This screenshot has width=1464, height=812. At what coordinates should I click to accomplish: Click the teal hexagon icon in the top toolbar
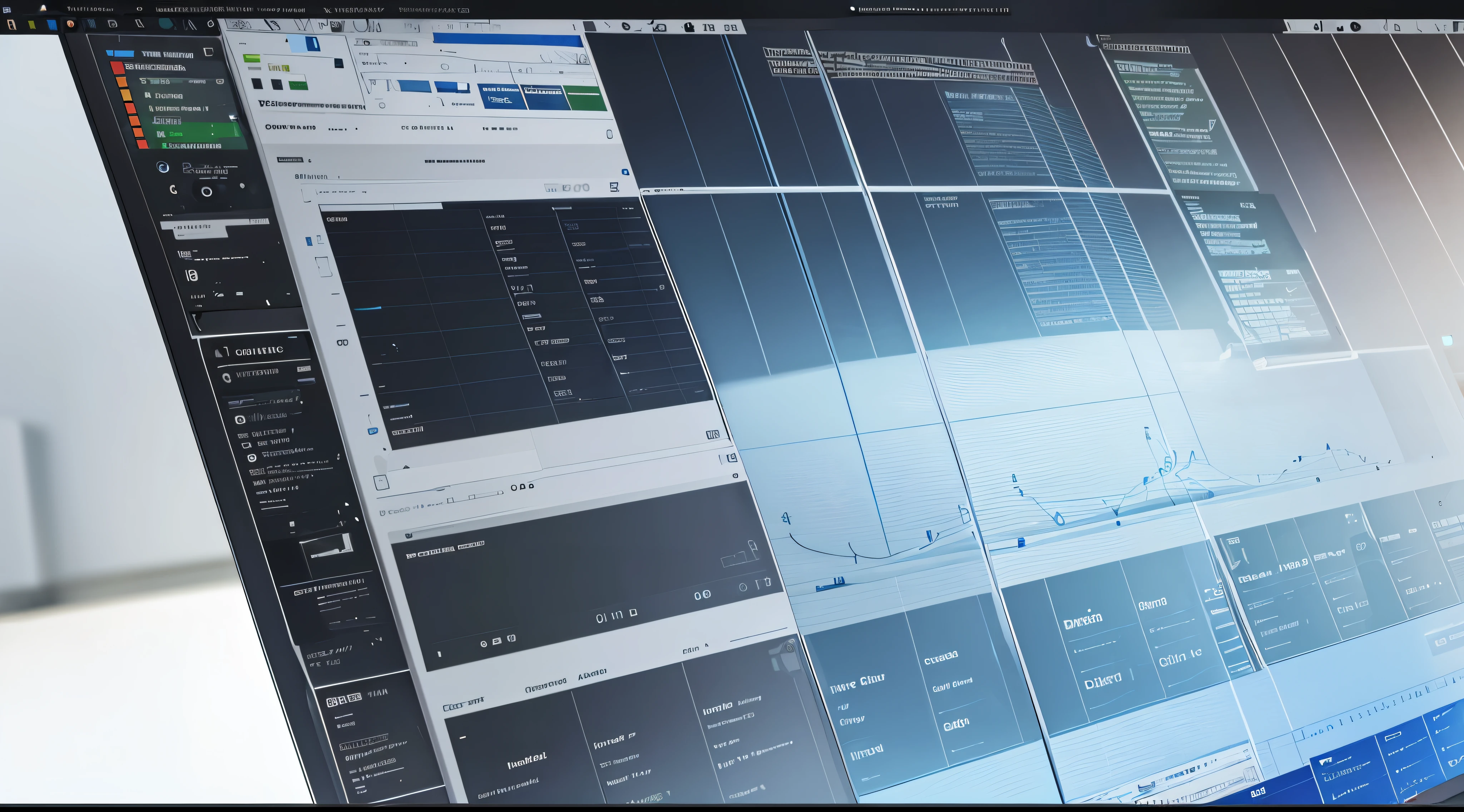tap(166, 23)
